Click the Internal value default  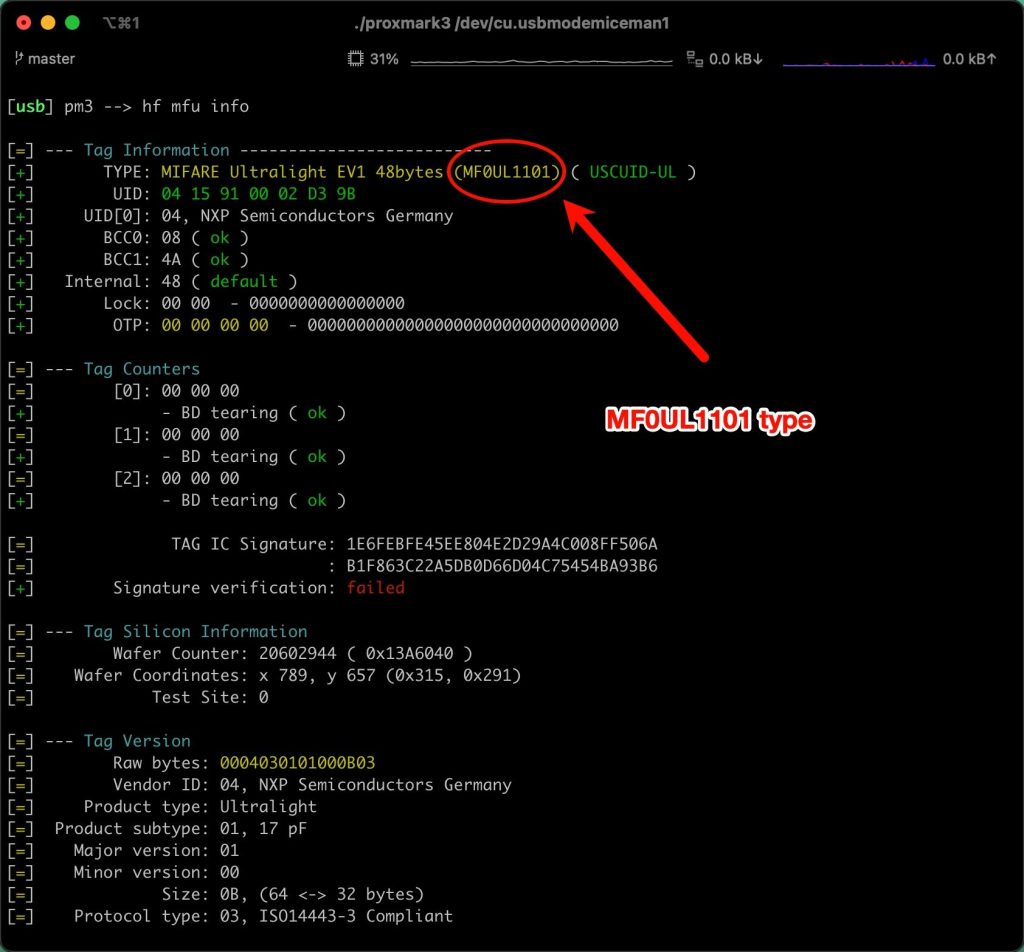pyautogui.click(x=244, y=281)
